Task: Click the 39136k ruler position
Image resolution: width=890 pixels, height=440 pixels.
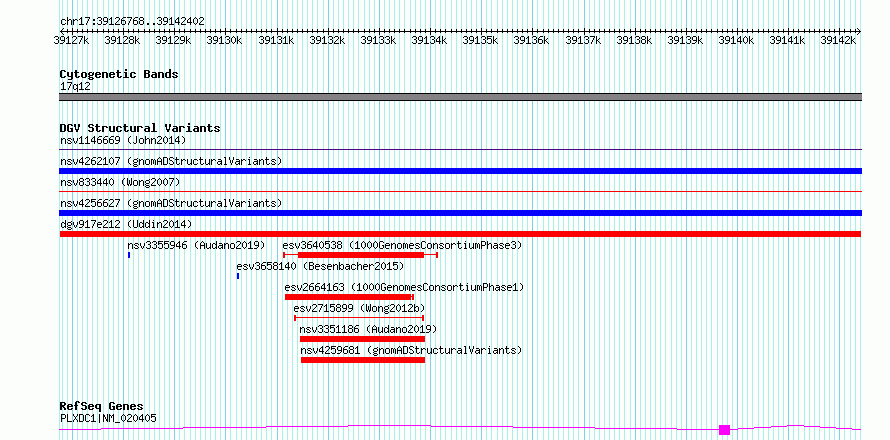Action: [x=532, y=40]
